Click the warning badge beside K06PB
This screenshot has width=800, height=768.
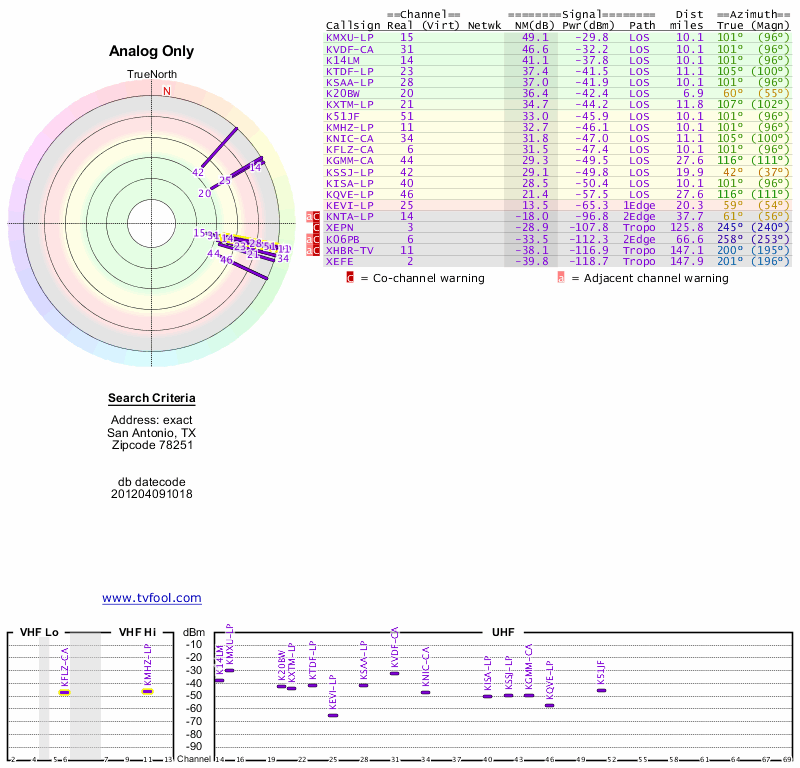[313, 239]
